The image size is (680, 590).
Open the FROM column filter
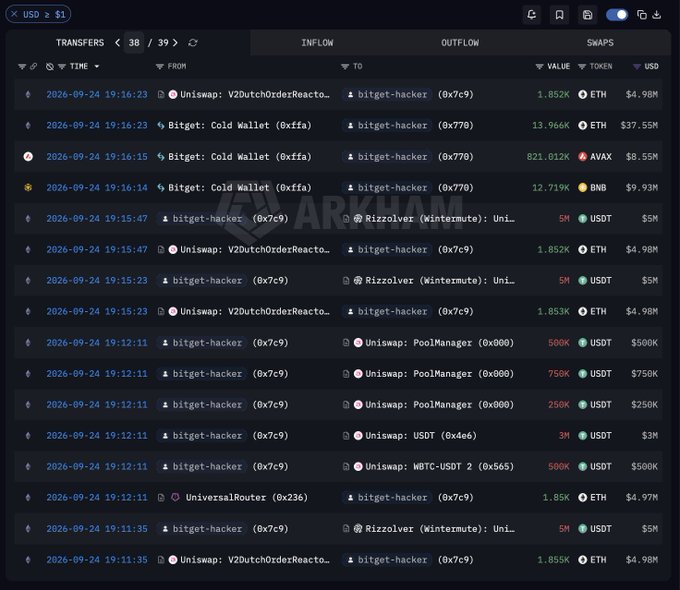pos(160,66)
